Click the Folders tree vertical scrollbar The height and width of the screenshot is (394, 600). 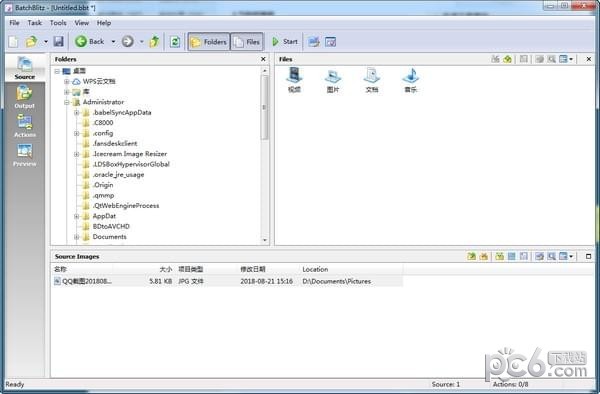pos(264,156)
